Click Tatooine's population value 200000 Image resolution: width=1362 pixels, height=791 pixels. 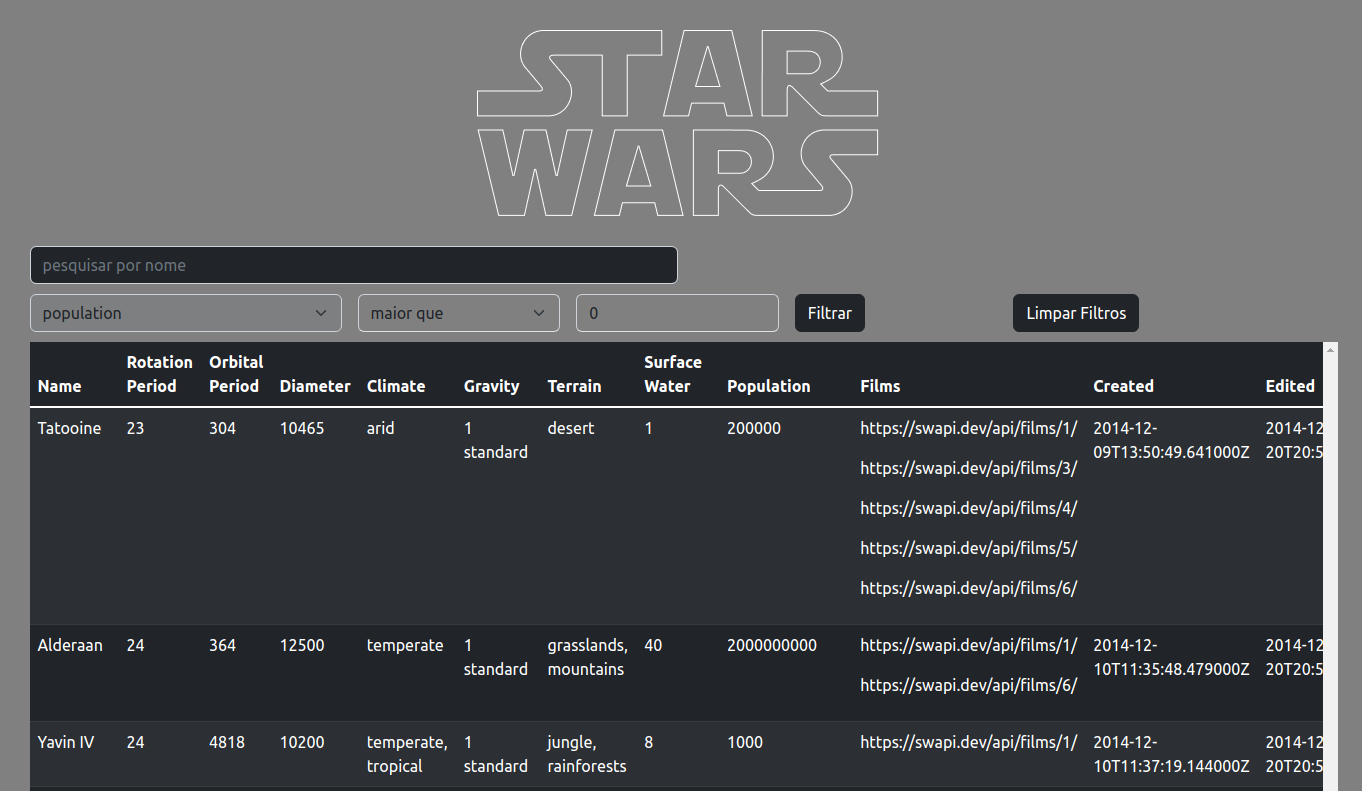(754, 428)
